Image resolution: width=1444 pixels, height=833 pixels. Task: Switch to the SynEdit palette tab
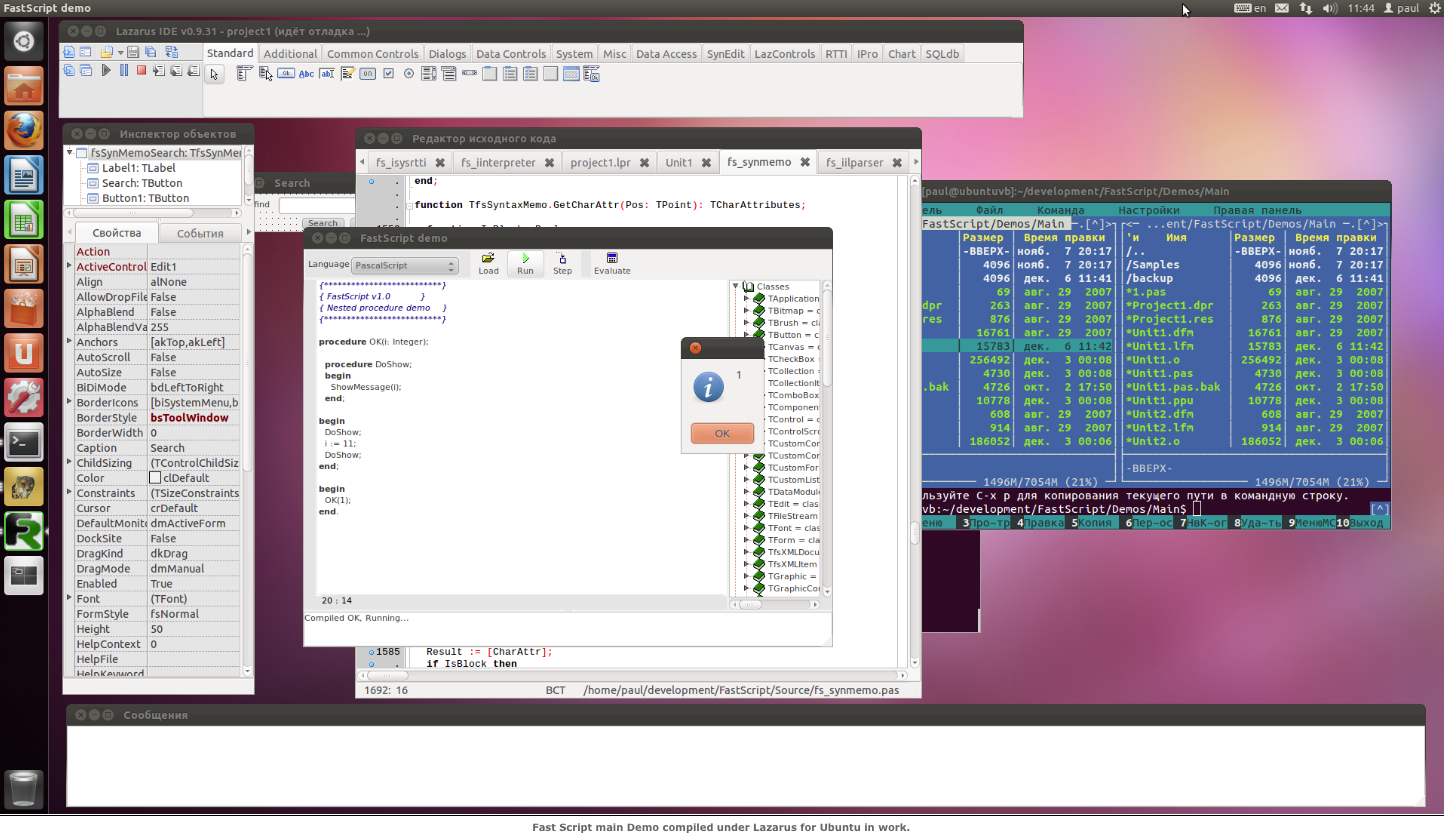click(726, 54)
